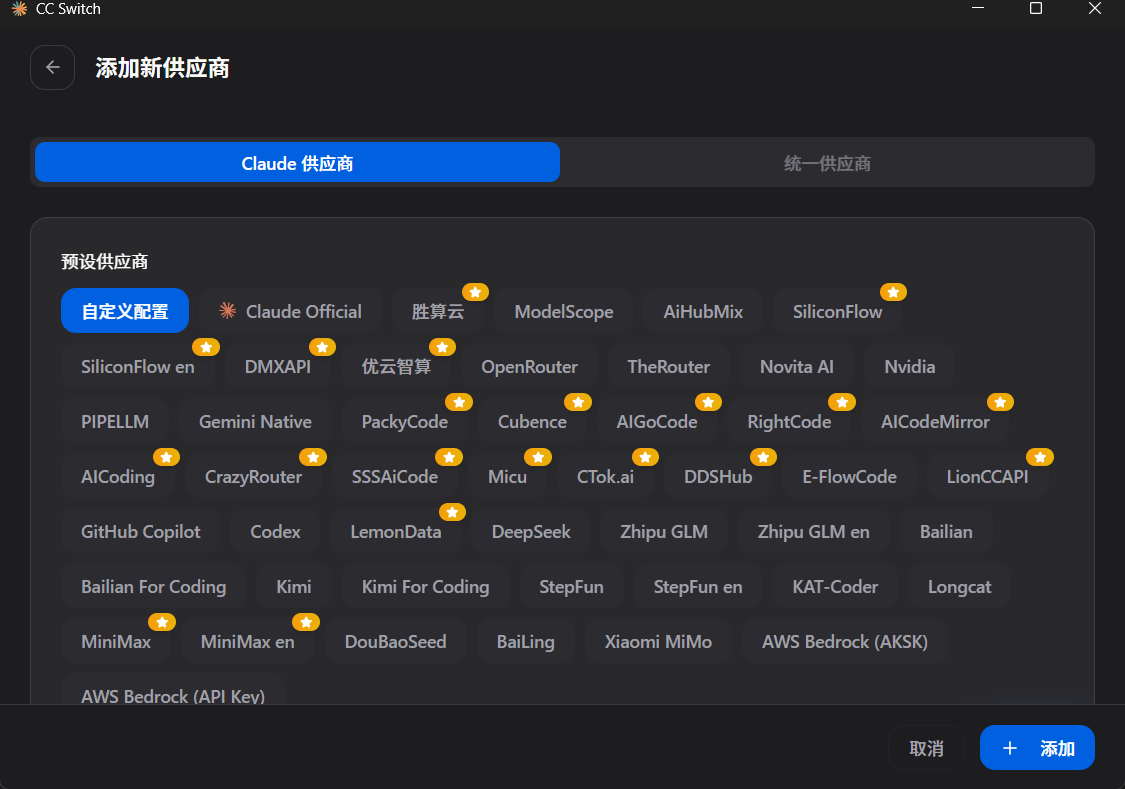Click the star badge on MiniMax

click(x=162, y=622)
